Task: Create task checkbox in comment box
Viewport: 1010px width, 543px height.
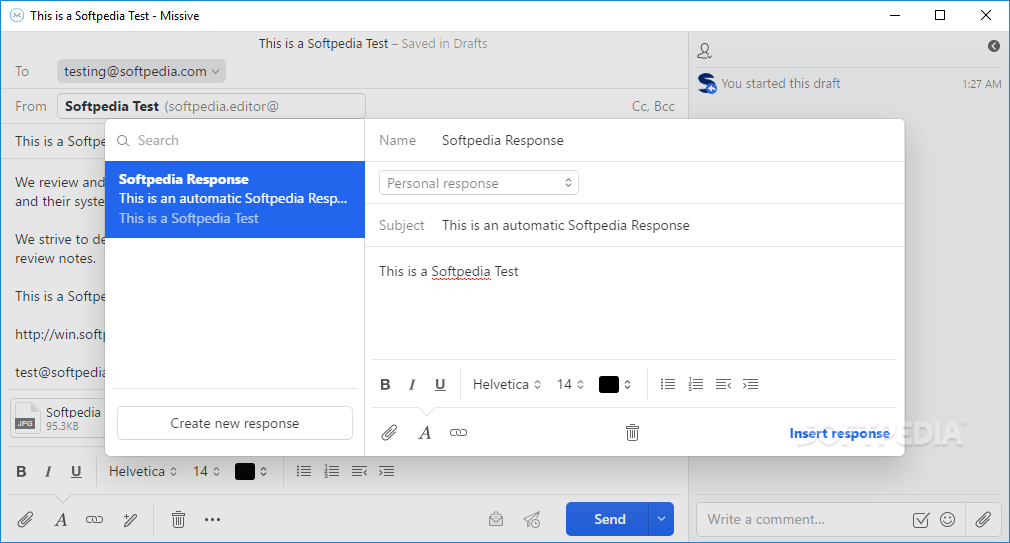Action: tap(921, 519)
